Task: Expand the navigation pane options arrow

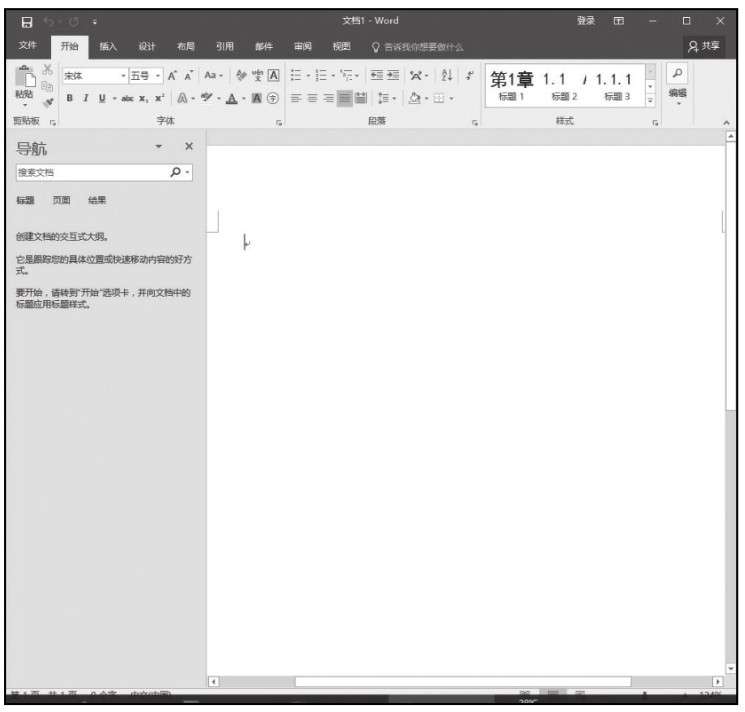Action: pos(158,147)
